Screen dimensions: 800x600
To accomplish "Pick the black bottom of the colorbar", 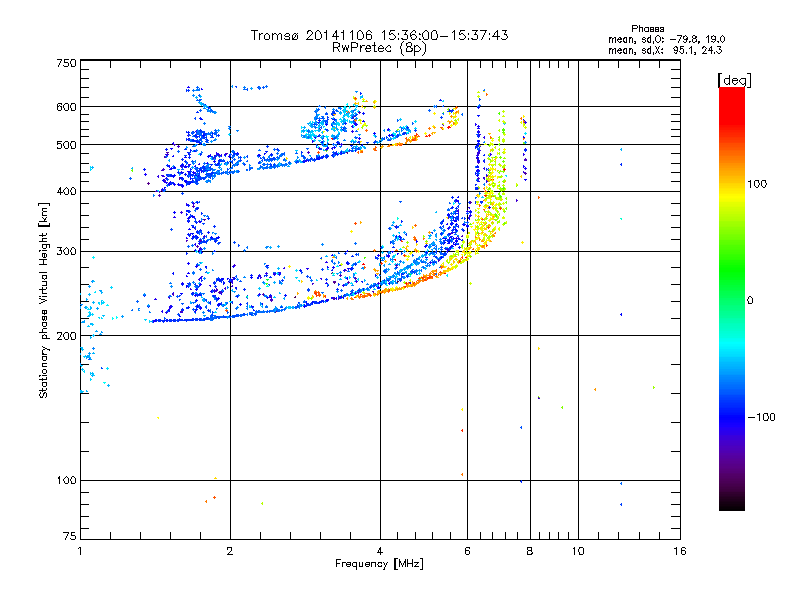I will tap(732, 503).
